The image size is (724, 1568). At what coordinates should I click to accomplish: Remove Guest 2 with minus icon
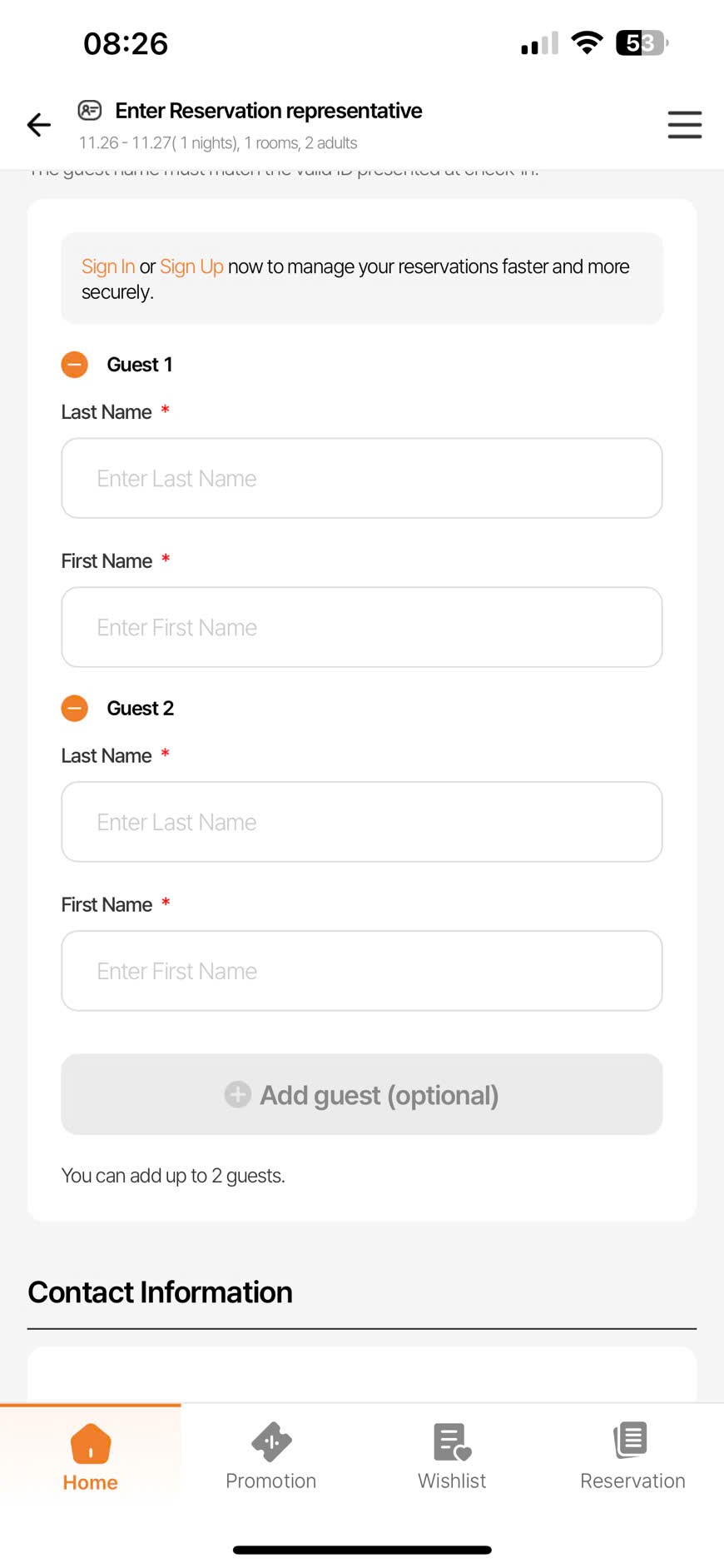pos(75,709)
